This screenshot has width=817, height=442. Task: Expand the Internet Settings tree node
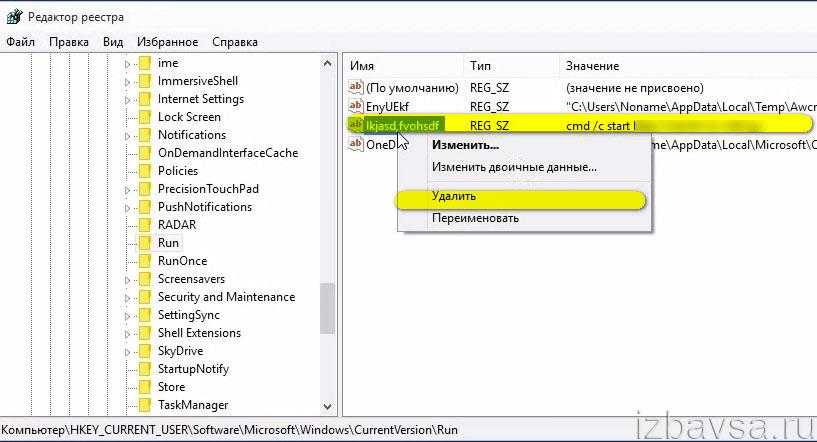(128, 99)
